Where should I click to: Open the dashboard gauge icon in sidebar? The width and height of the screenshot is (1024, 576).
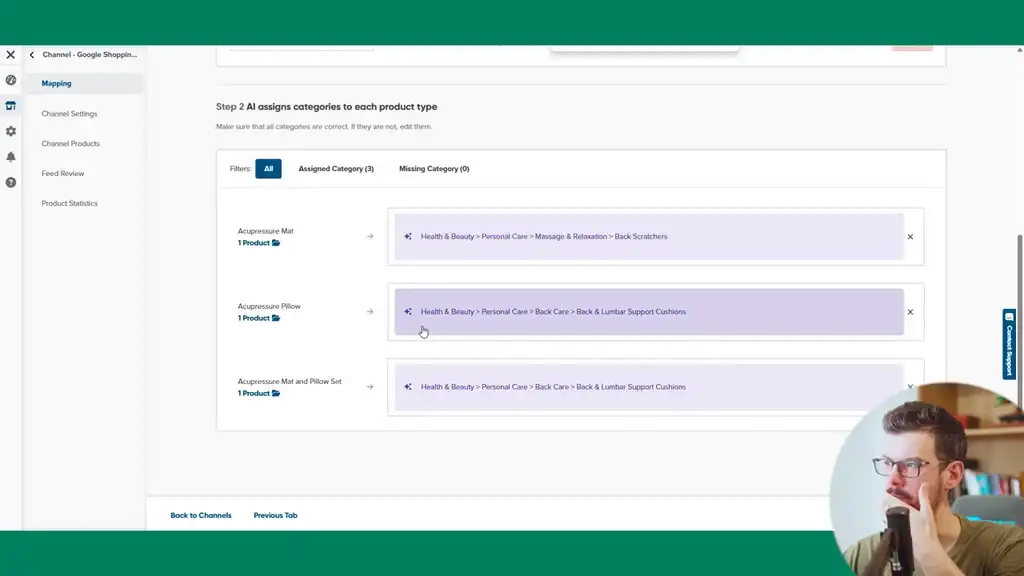point(10,78)
